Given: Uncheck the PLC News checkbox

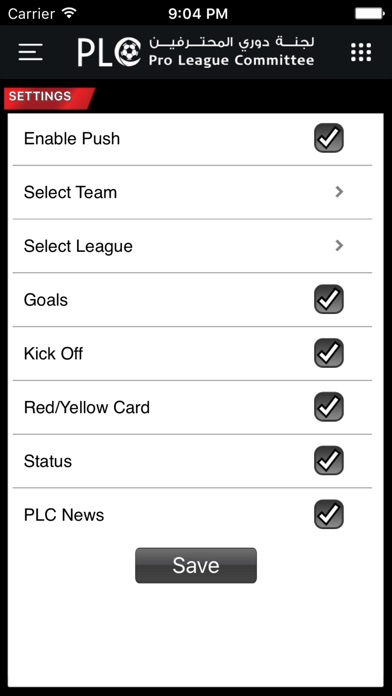Looking at the screenshot, I should point(329,514).
